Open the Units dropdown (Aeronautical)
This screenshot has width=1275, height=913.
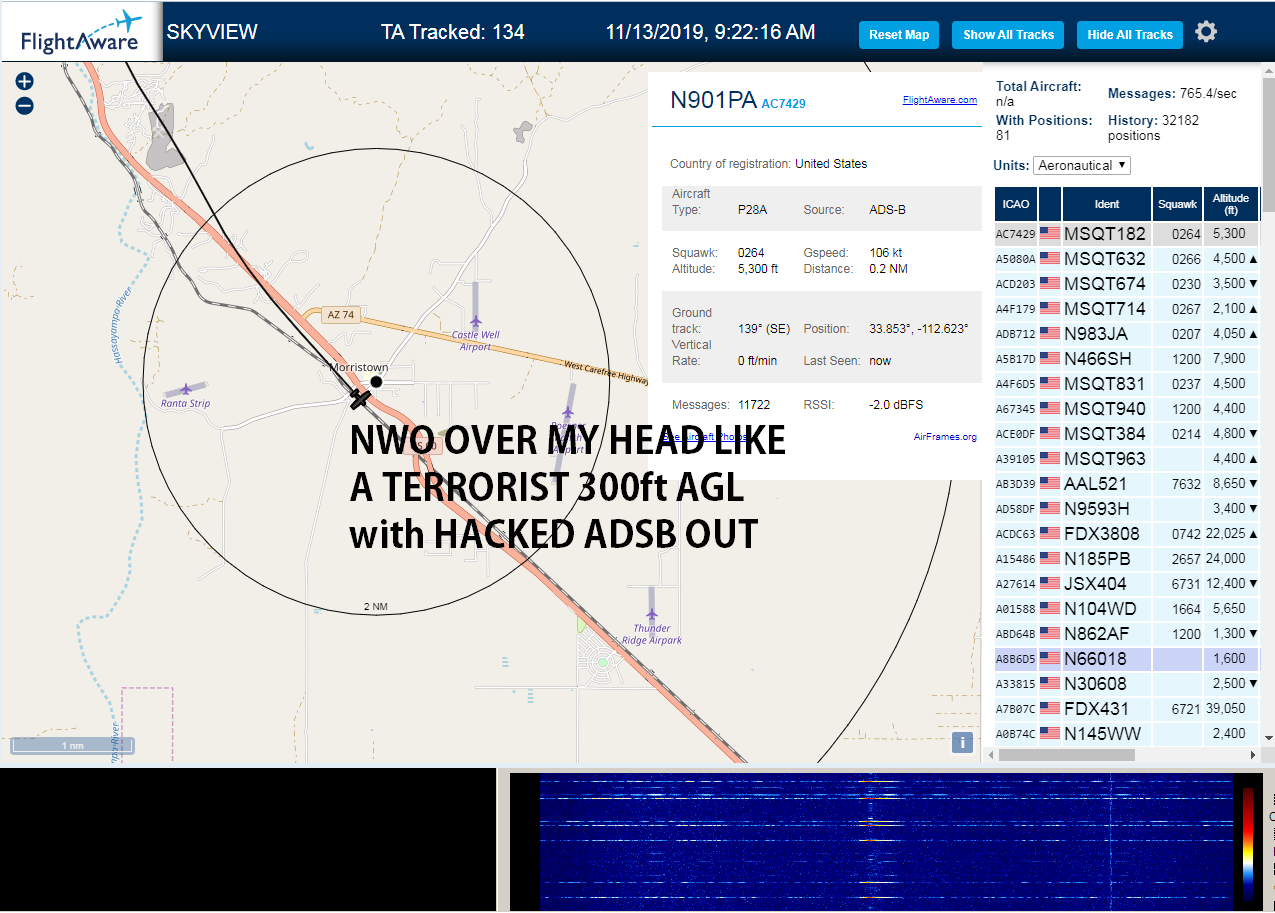pos(1083,165)
